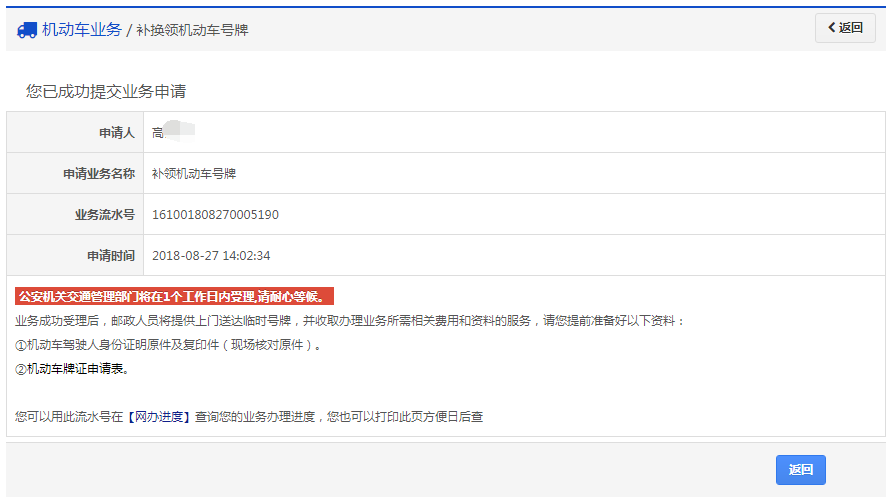Click the truck icon beside 机动车业务
This screenshot has width=891, height=504.
(x=27, y=30)
